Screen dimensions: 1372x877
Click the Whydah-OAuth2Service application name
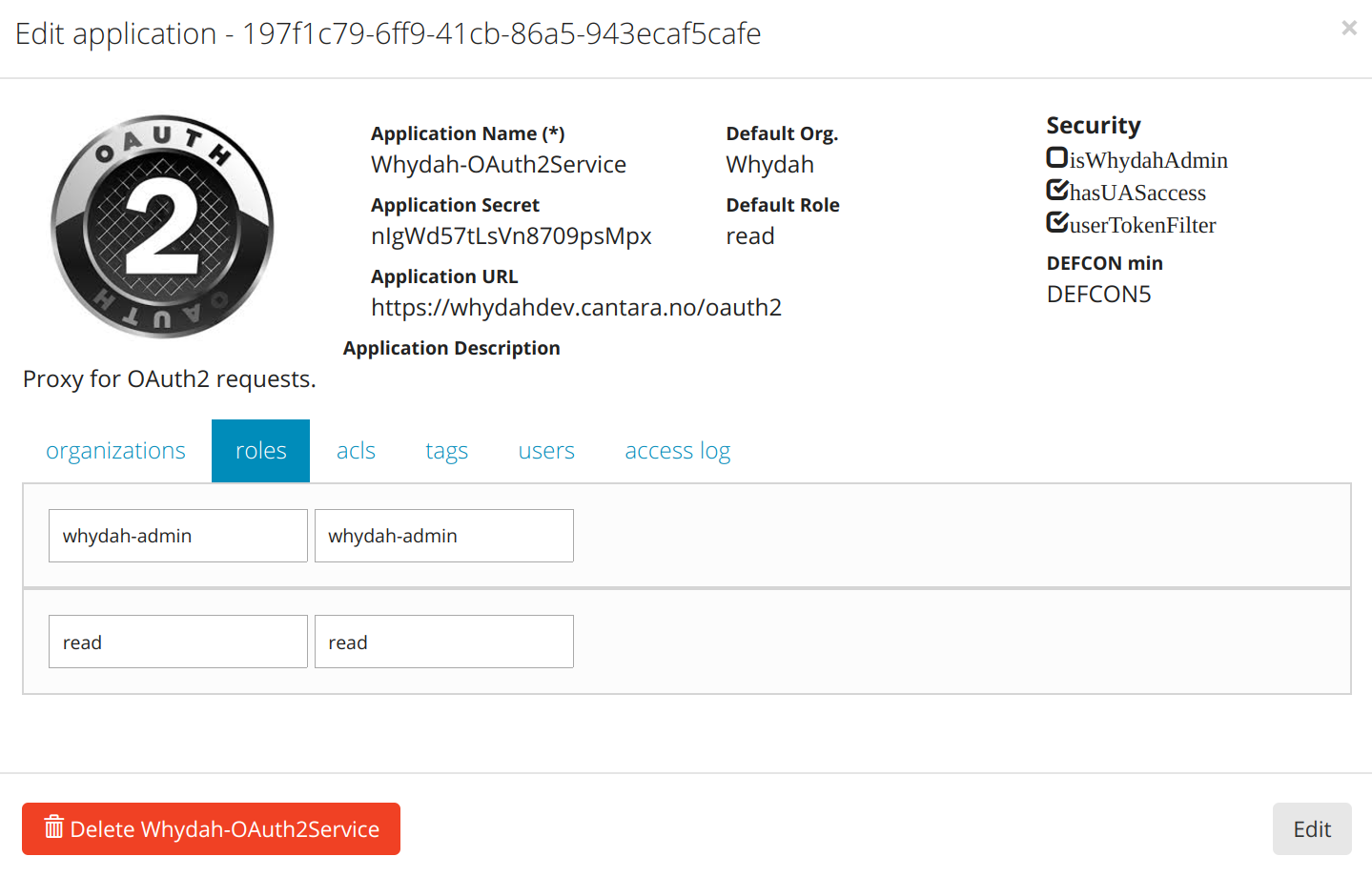[x=499, y=164]
